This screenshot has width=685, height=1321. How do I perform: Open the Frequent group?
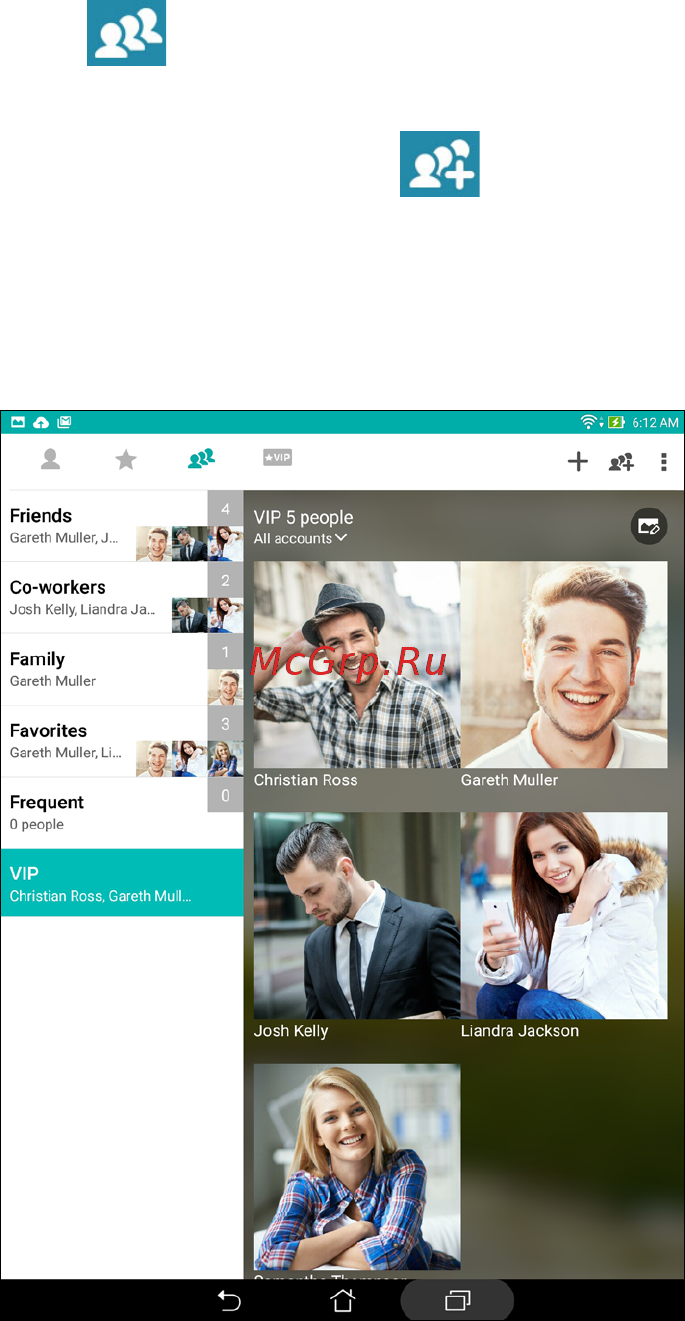122,813
